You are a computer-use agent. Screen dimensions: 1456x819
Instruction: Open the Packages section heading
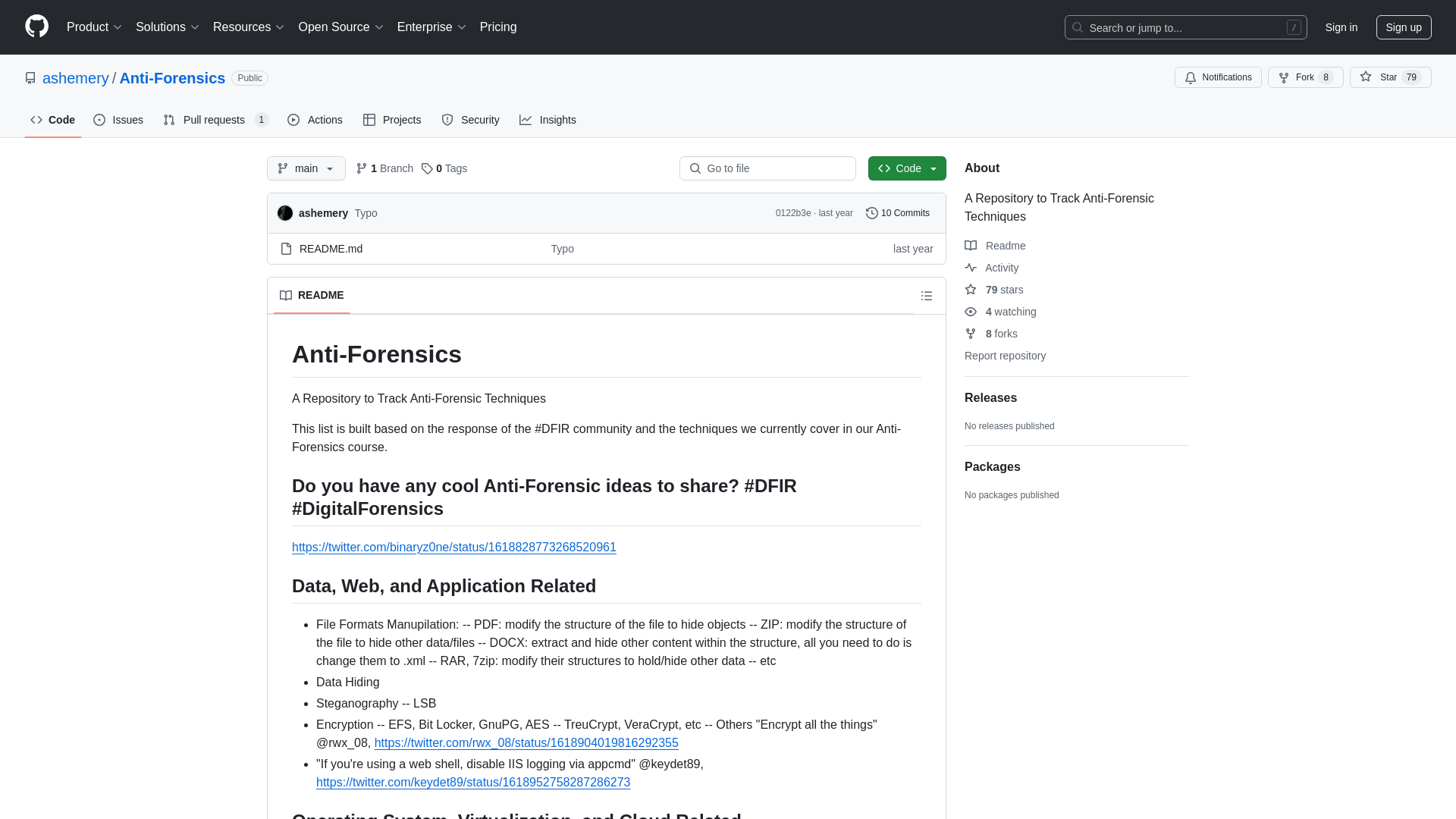pyautogui.click(x=992, y=467)
